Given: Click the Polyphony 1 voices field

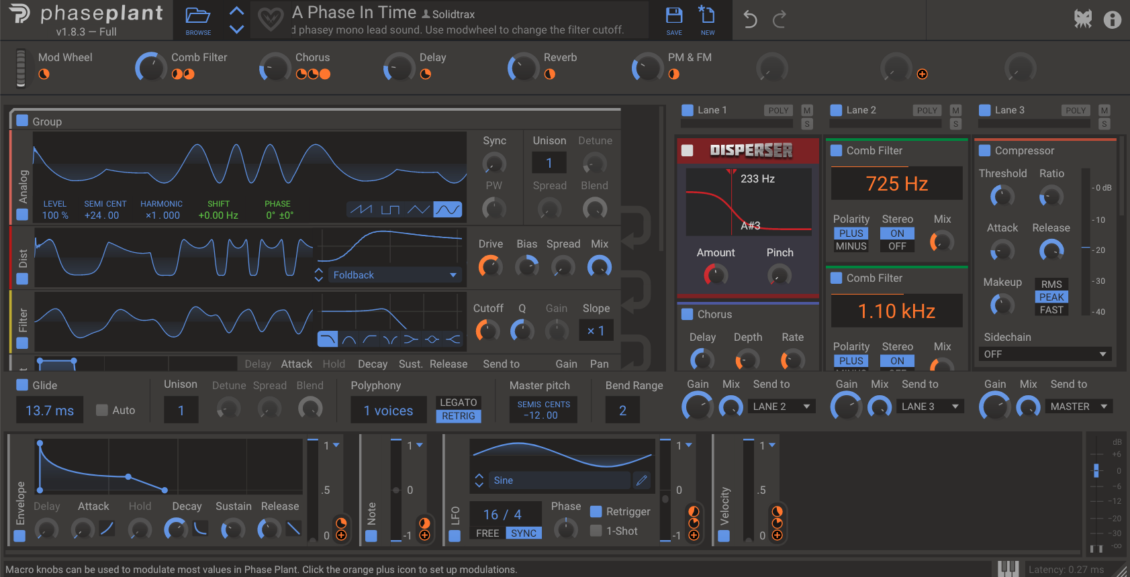Looking at the screenshot, I should point(388,411).
